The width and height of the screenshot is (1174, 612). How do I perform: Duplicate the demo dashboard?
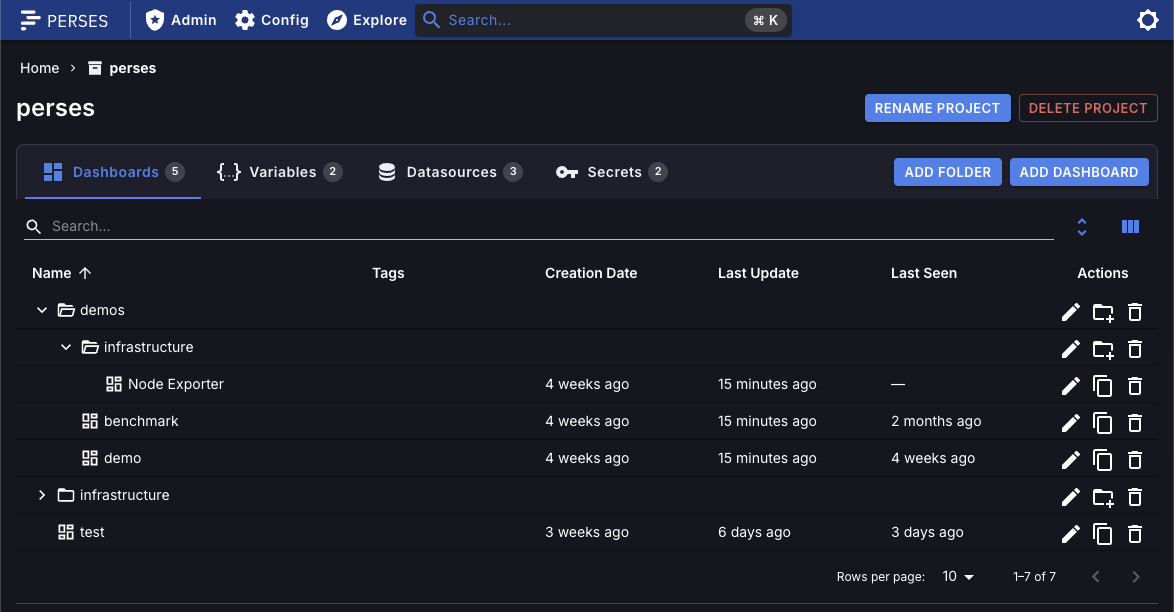click(1103, 459)
